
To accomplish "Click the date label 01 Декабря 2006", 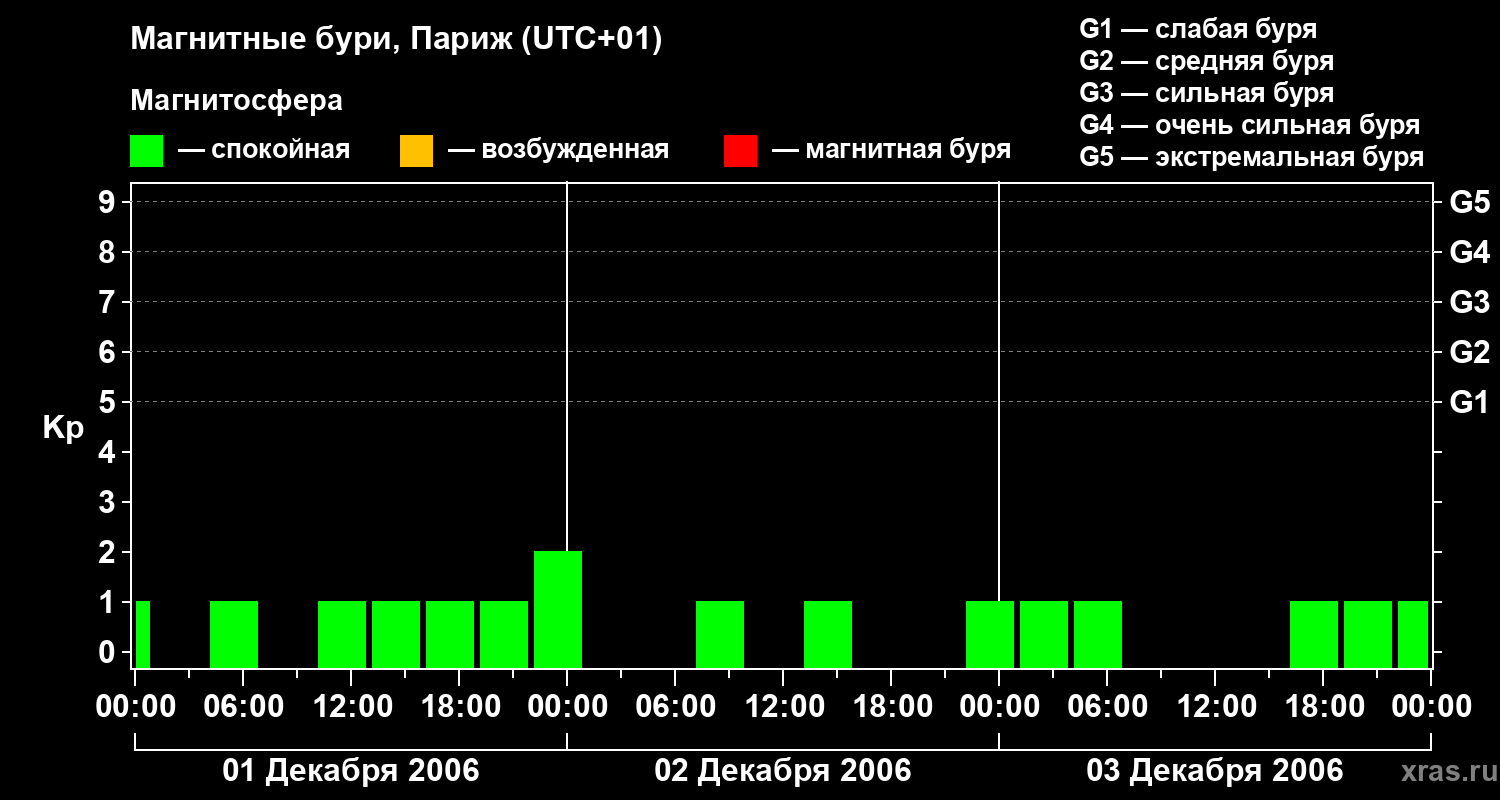I will coord(350,771).
